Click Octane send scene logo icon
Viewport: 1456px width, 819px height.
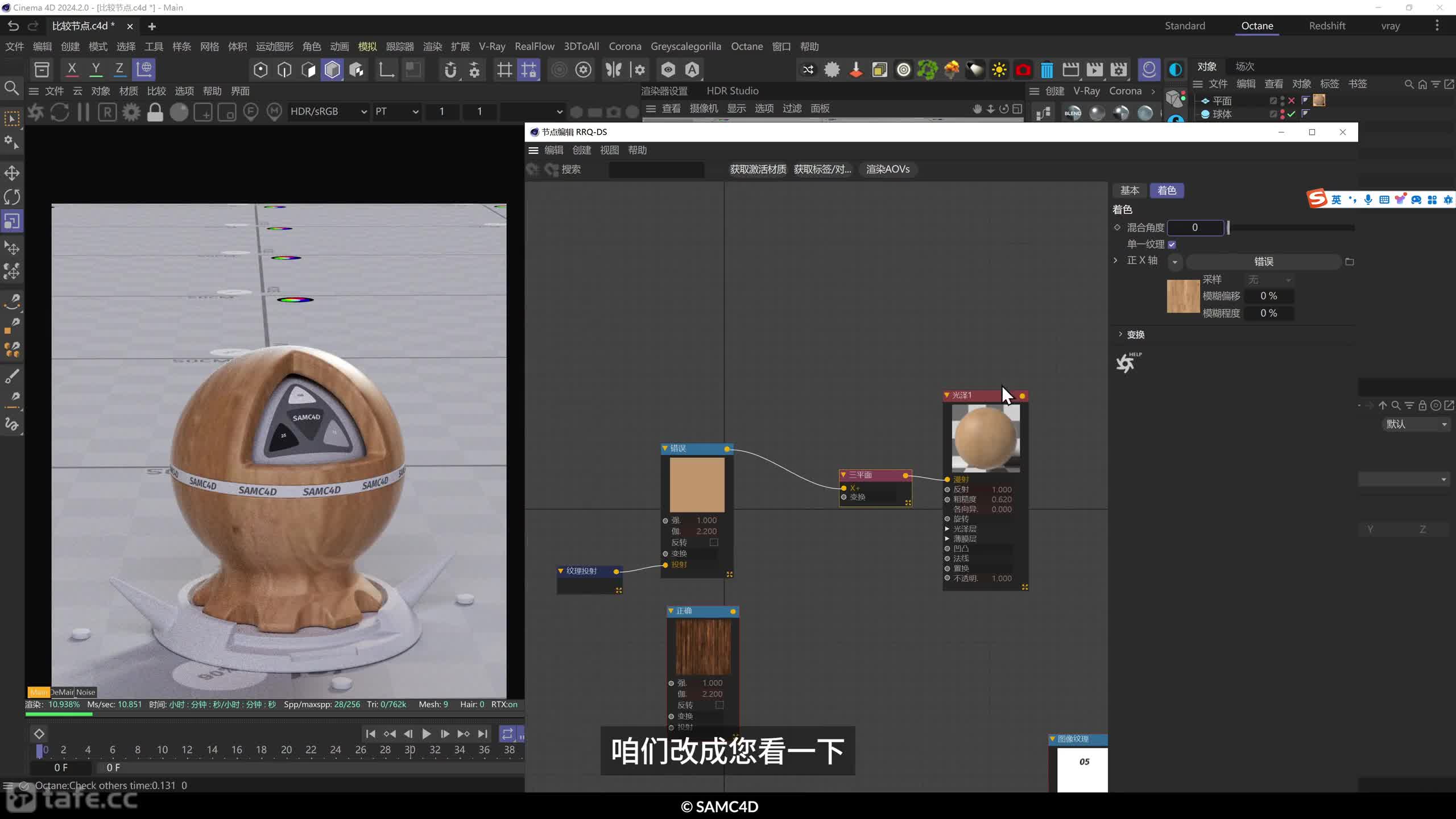(x=36, y=112)
